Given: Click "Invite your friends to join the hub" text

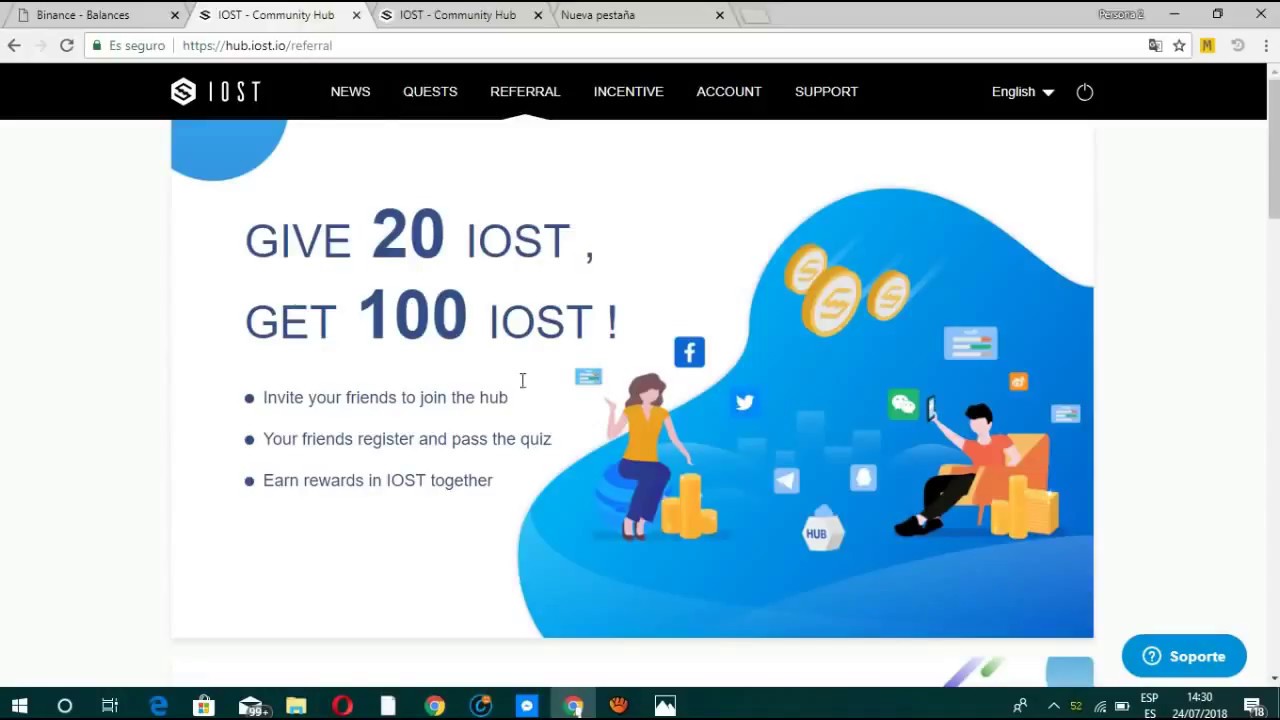Looking at the screenshot, I should tap(385, 397).
